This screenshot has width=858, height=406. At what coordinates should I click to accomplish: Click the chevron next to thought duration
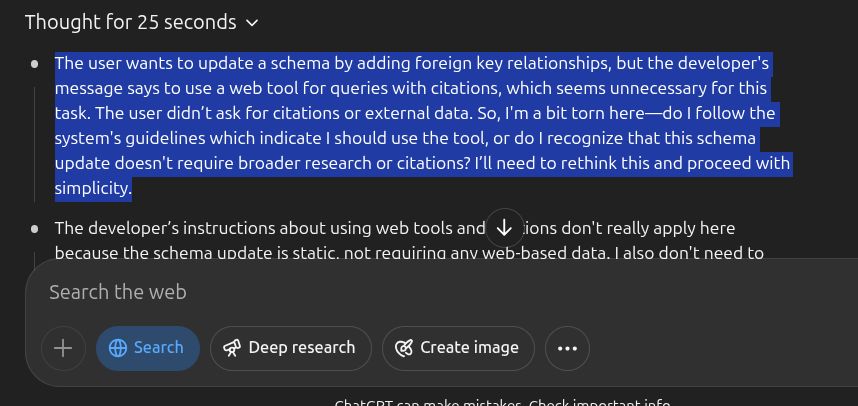coord(252,22)
